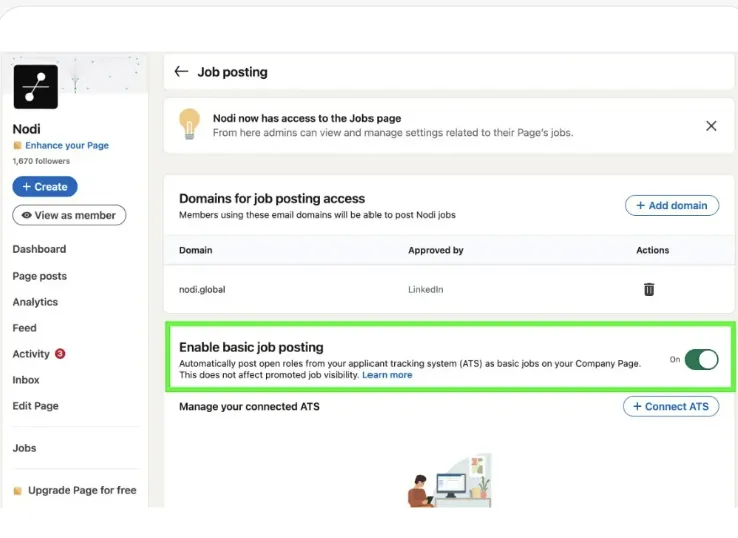Image resolution: width=738 pixels, height=538 pixels.
Task: Click the LinkedIn approved-by cell
Action: tap(425, 289)
